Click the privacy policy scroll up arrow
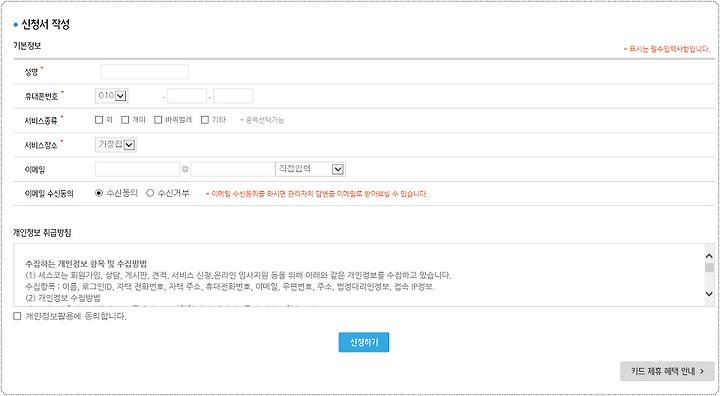720x396 pixels. (709, 256)
